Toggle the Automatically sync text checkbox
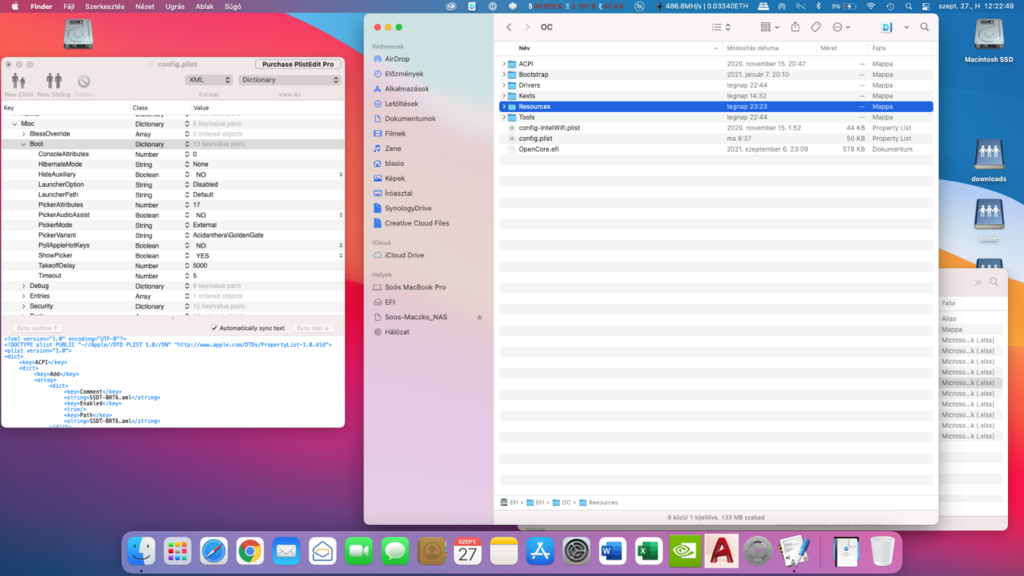Viewport: 1024px width, 576px height. (214, 328)
